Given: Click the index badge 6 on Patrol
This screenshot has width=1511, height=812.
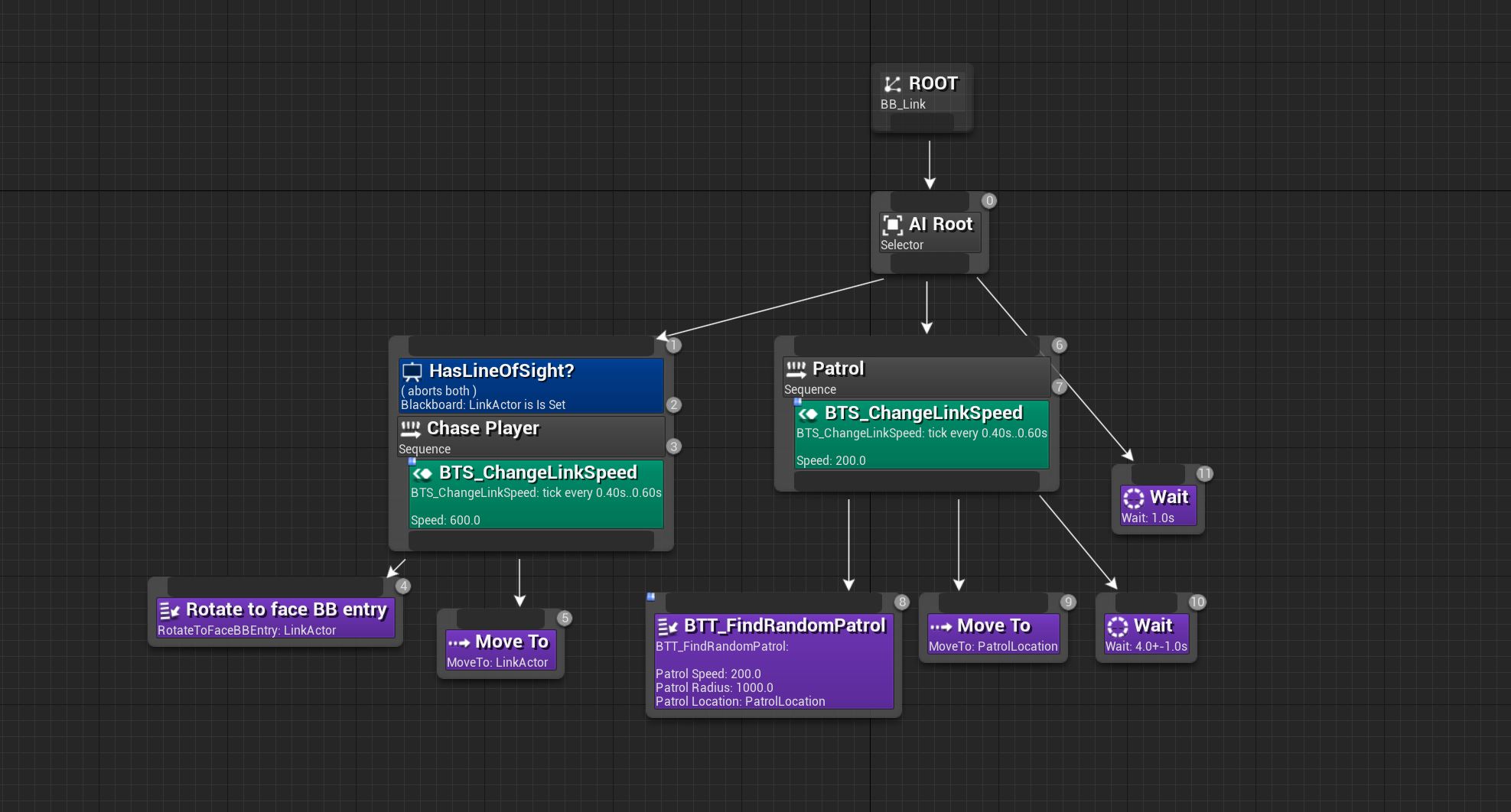Looking at the screenshot, I should pyautogui.click(x=1060, y=345).
